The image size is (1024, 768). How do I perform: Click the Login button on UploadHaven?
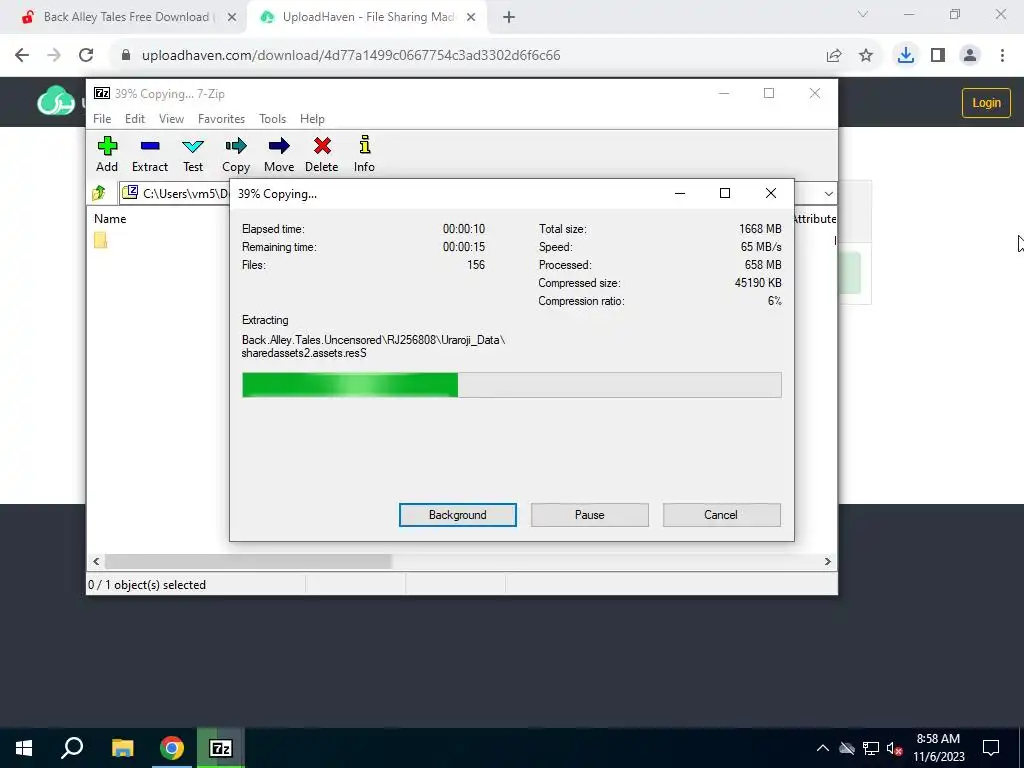coord(986,103)
